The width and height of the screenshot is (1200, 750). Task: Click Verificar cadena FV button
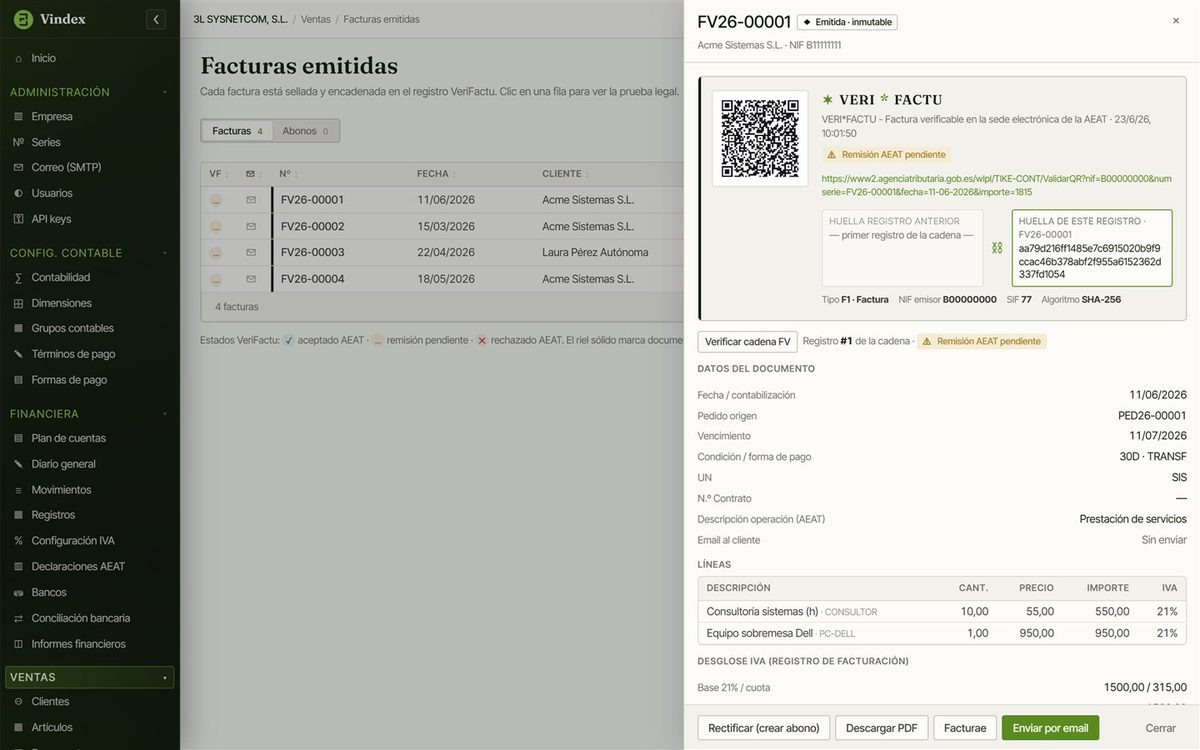coord(748,342)
